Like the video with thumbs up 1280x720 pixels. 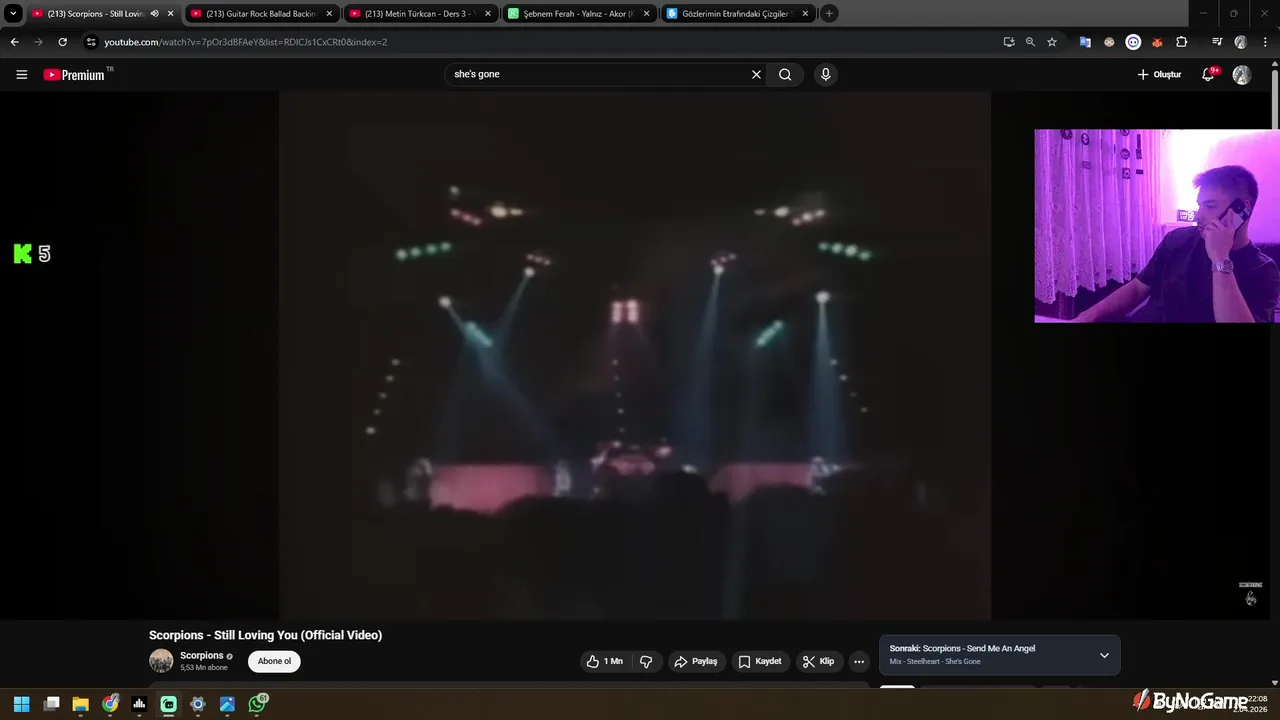(604, 661)
